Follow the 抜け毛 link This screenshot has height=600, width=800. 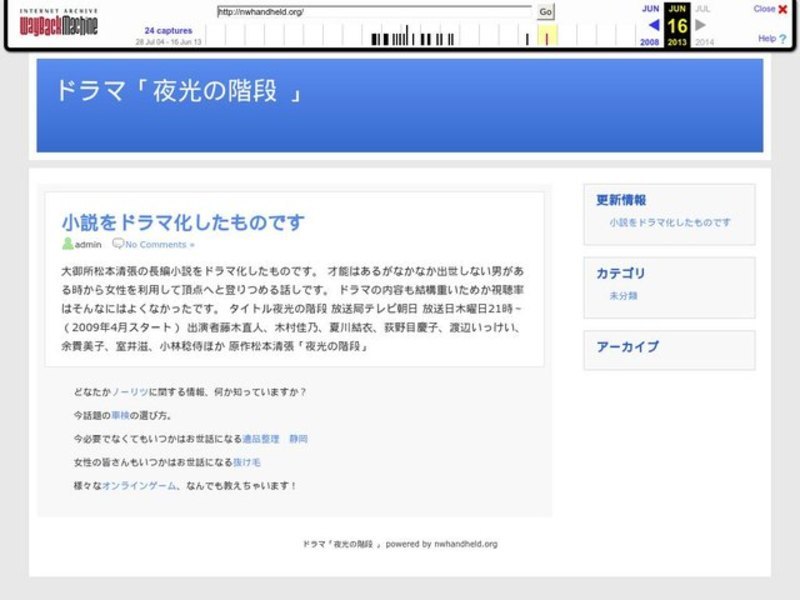pyautogui.click(x=246, y=462)
